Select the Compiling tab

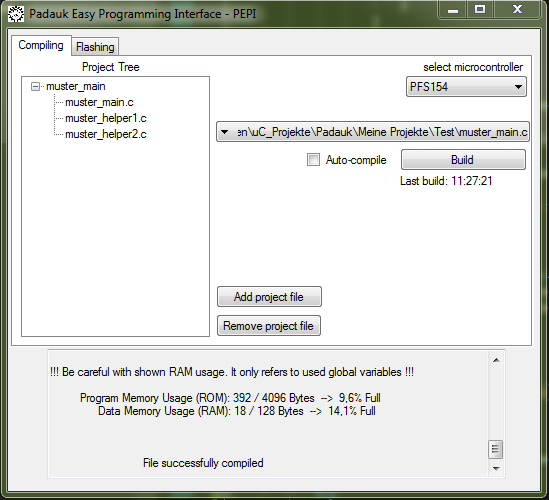(x=41, y=45)
